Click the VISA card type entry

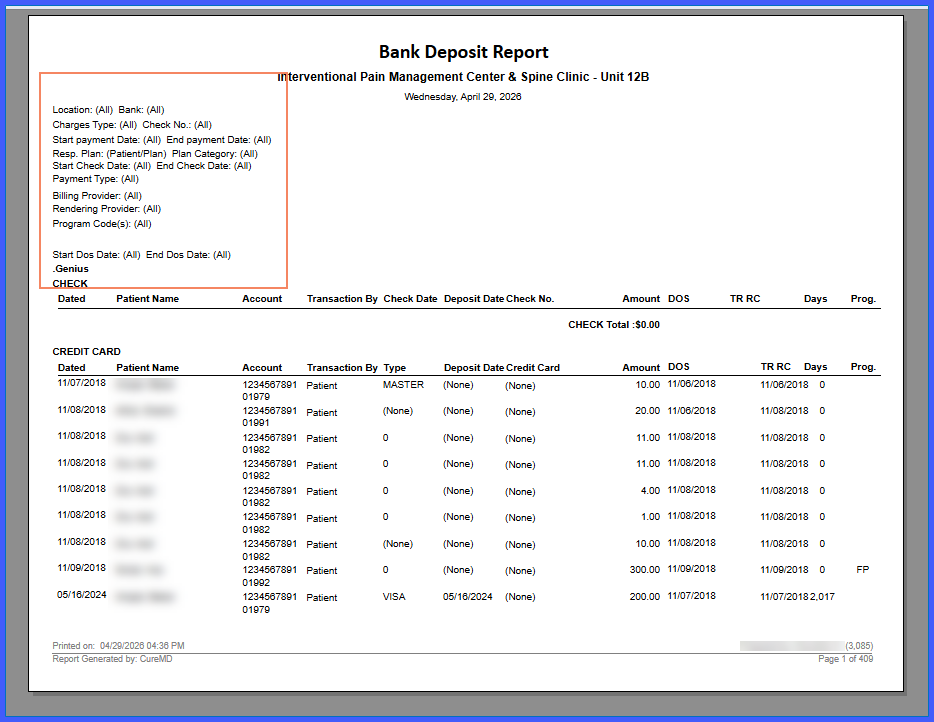394,596
